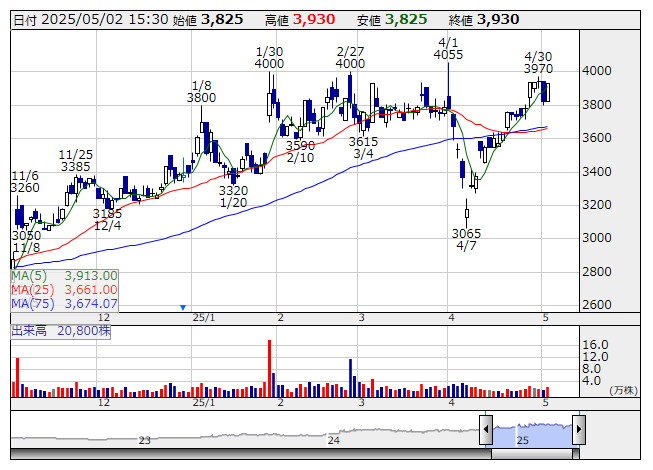Click year 24 on the overview timeline
Screen dimensions: 653x470
pos(334,440)
